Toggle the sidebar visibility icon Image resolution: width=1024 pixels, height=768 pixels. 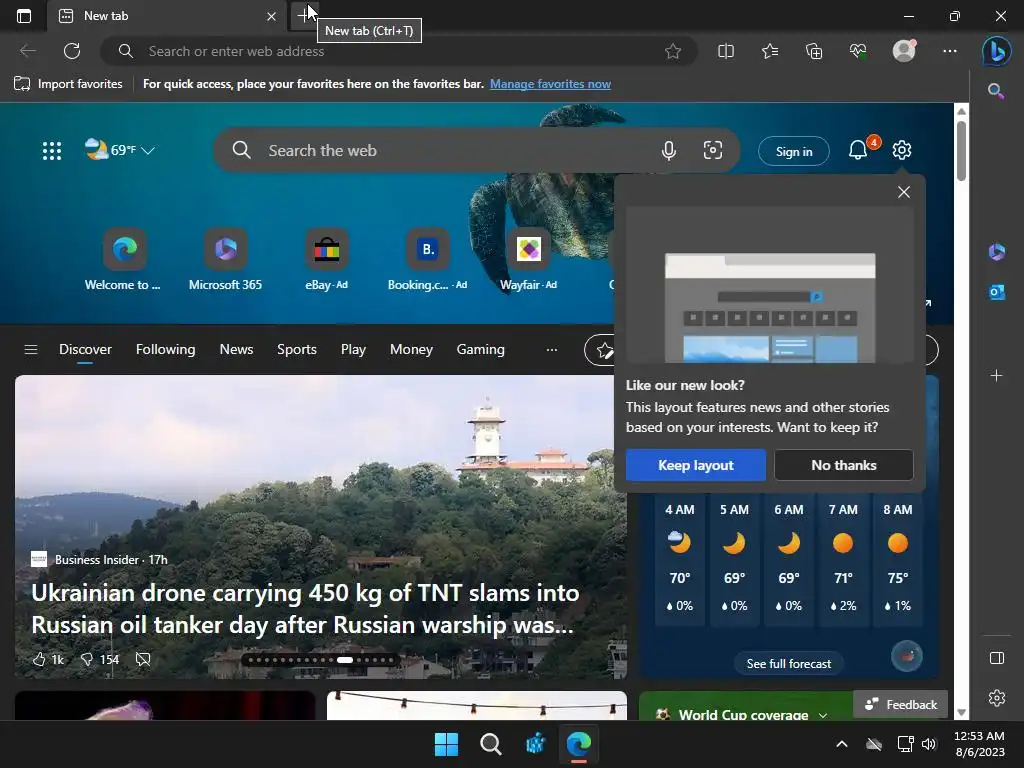pyautogui.click(x=997, y=658)
